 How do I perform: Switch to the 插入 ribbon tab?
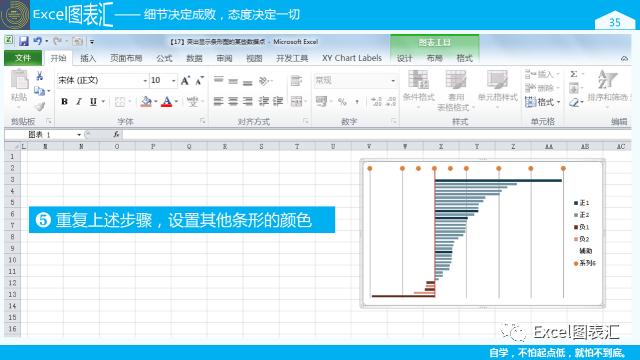point(88,58)
